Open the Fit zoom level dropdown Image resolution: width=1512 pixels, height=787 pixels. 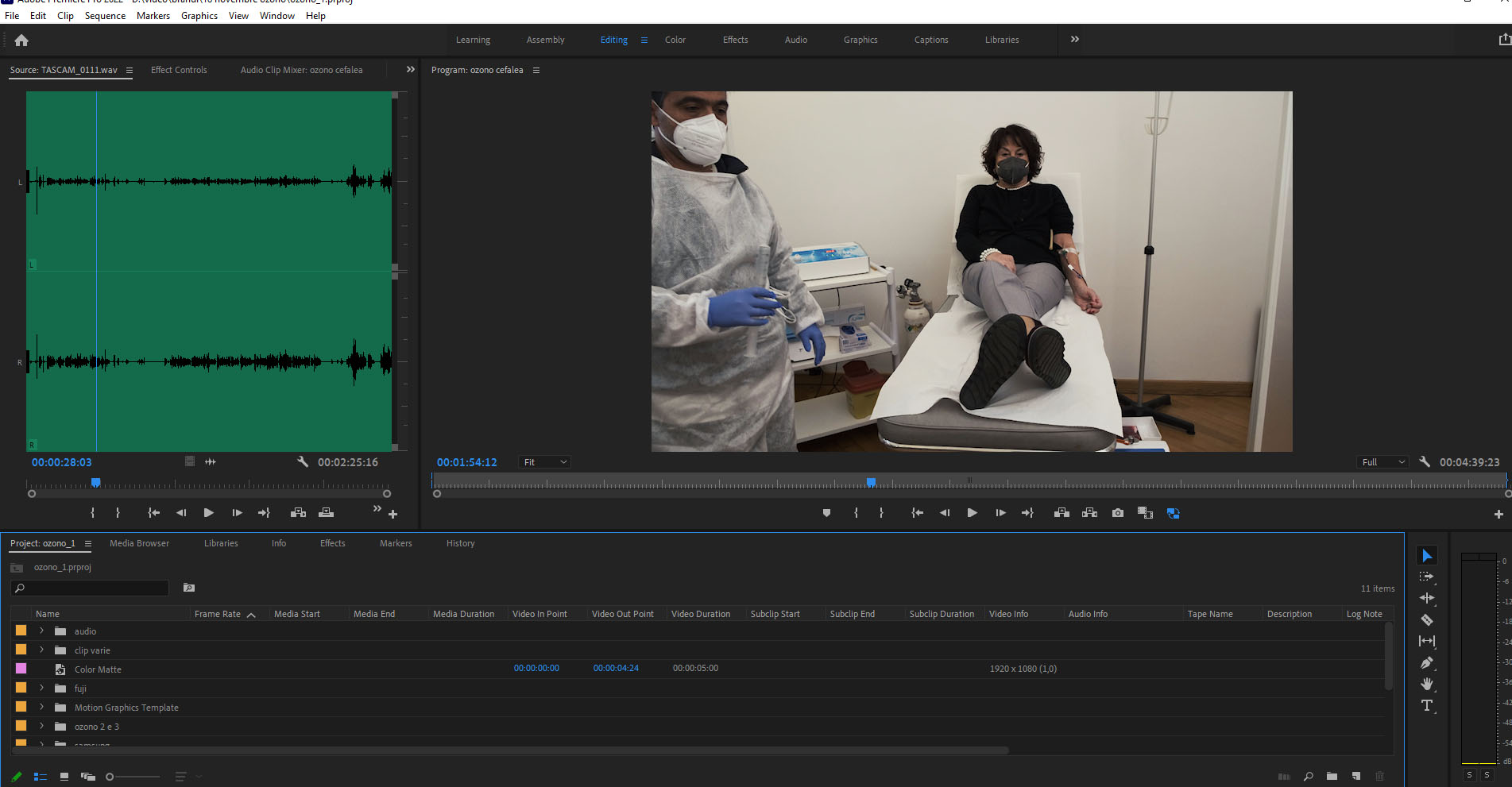coord(544,461)
